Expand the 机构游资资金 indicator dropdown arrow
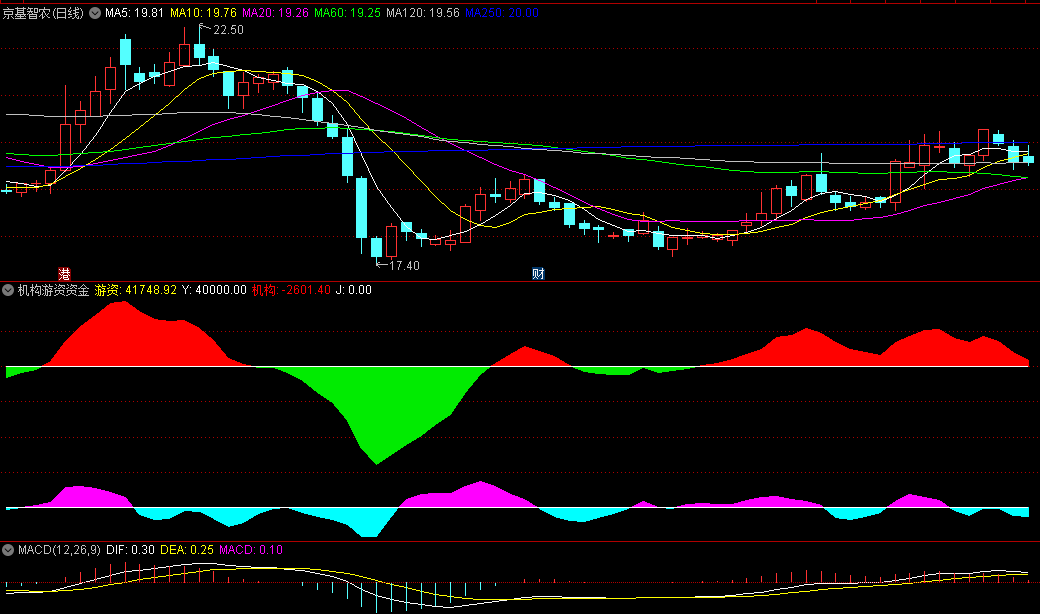1040x614 pixels. pos(8,290)
